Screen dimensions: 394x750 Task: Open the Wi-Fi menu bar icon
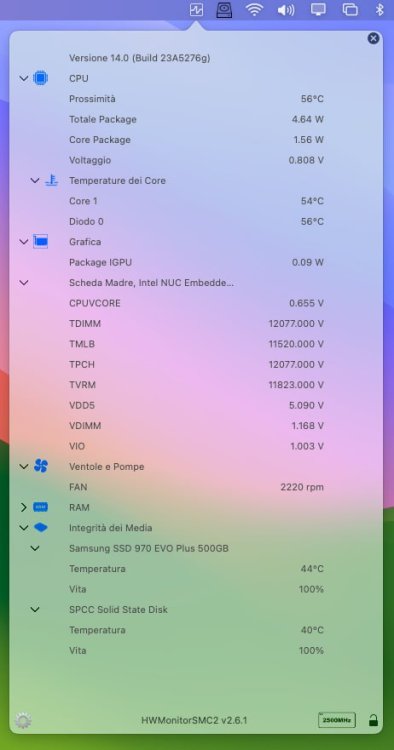254,10
